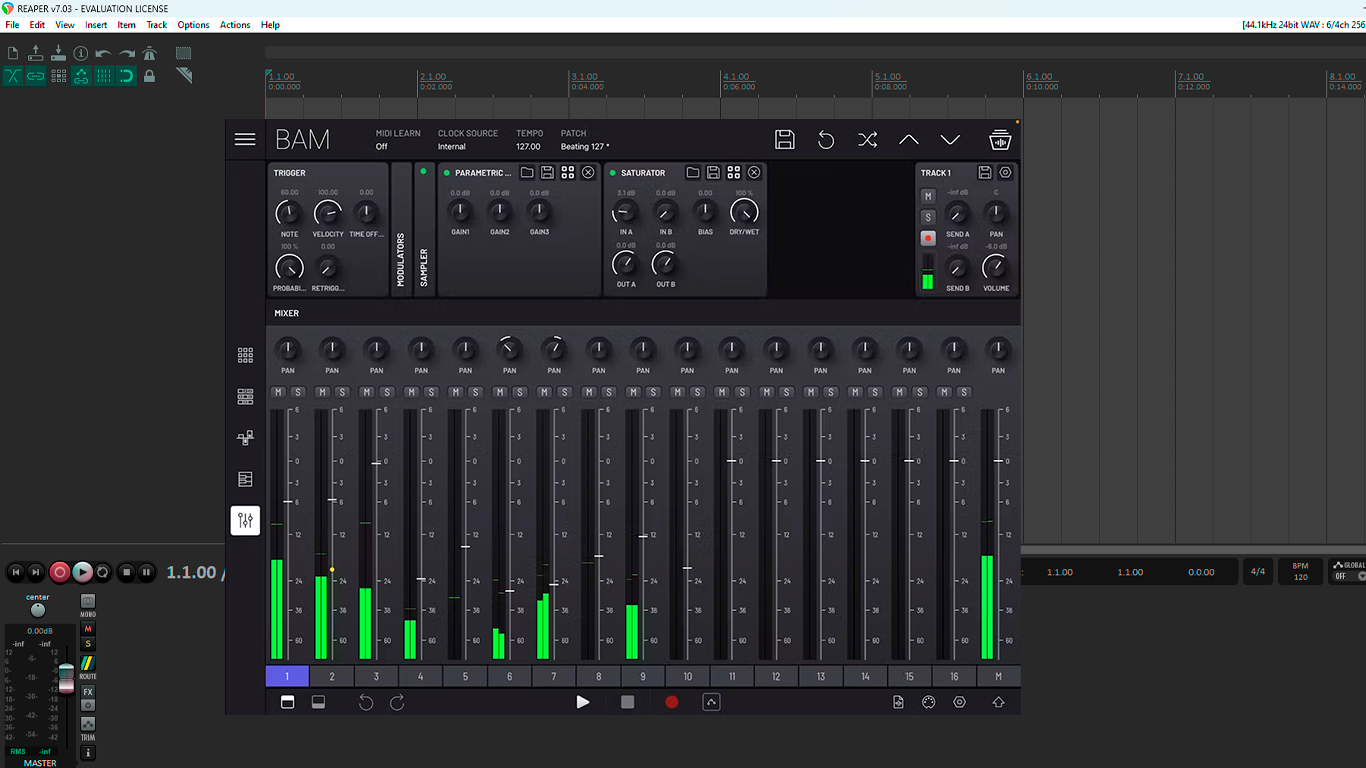Mute the REAPER master track
Screen dimensions: 1366x768
pos(88,629)
